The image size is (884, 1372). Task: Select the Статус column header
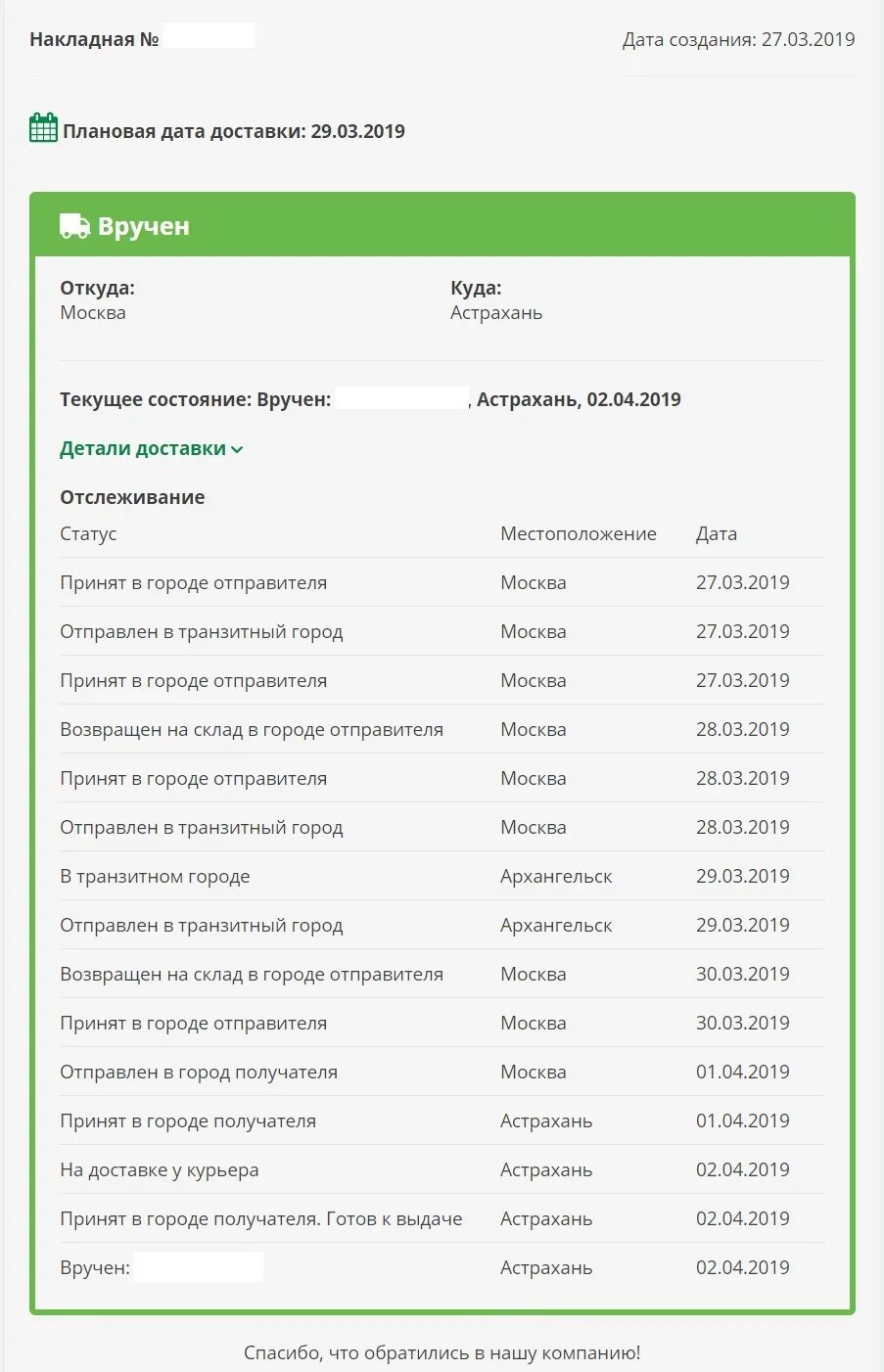point(88,533)
